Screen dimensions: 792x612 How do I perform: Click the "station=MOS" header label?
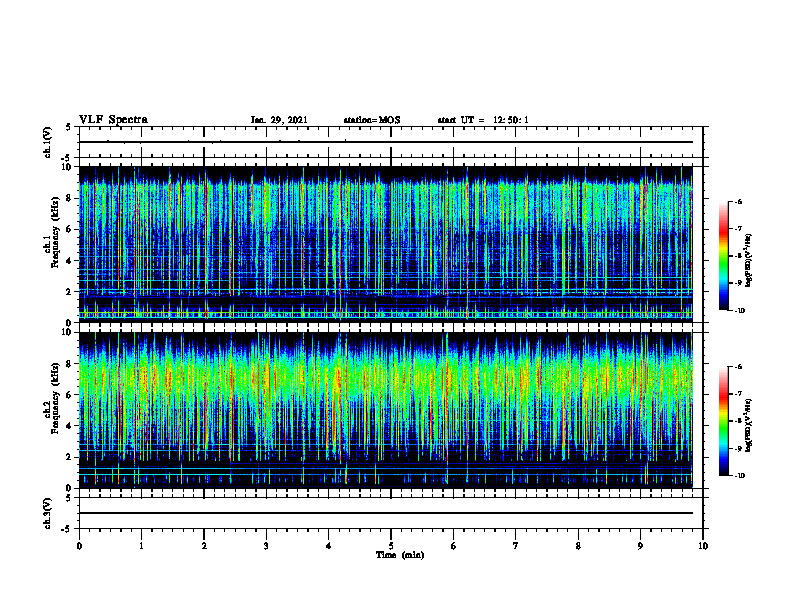coord(372,120)
